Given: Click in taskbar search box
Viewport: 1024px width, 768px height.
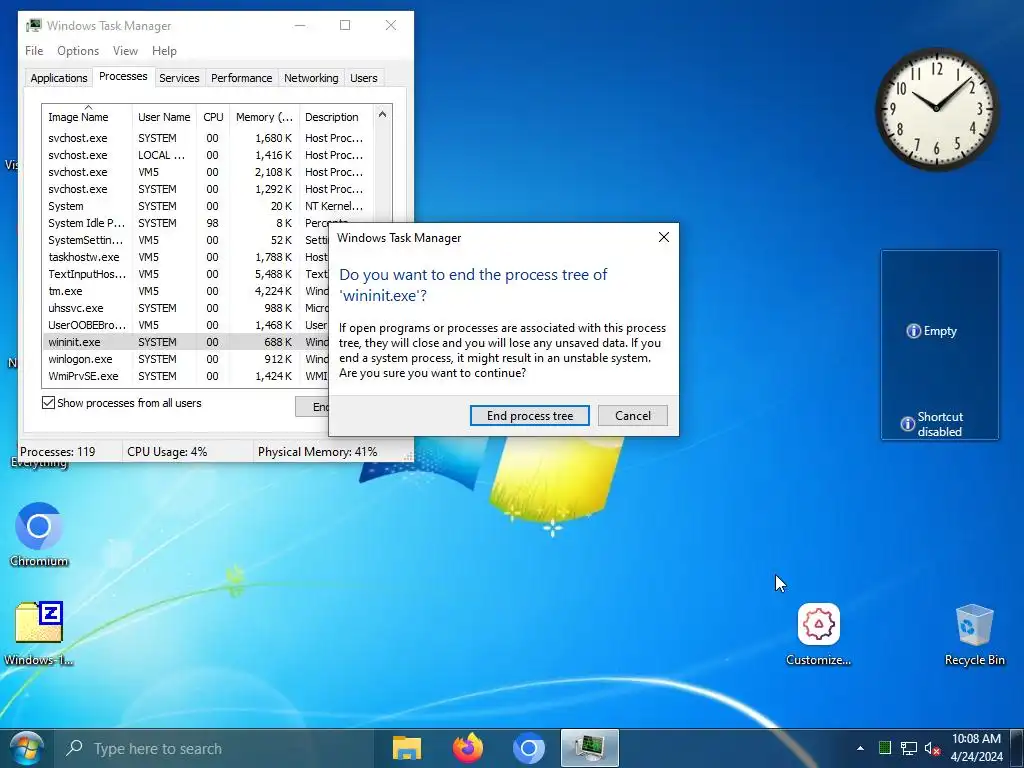Looking at the screenshot, I should coord(214,748).
